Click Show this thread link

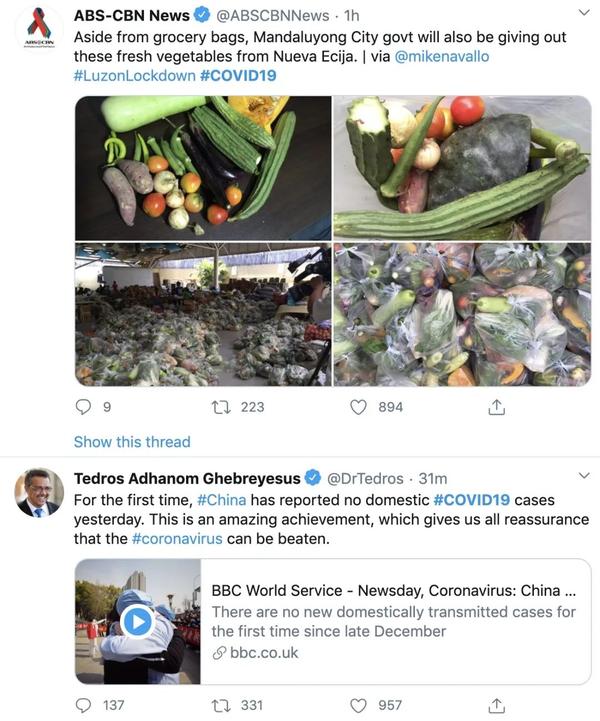[132, 442]
